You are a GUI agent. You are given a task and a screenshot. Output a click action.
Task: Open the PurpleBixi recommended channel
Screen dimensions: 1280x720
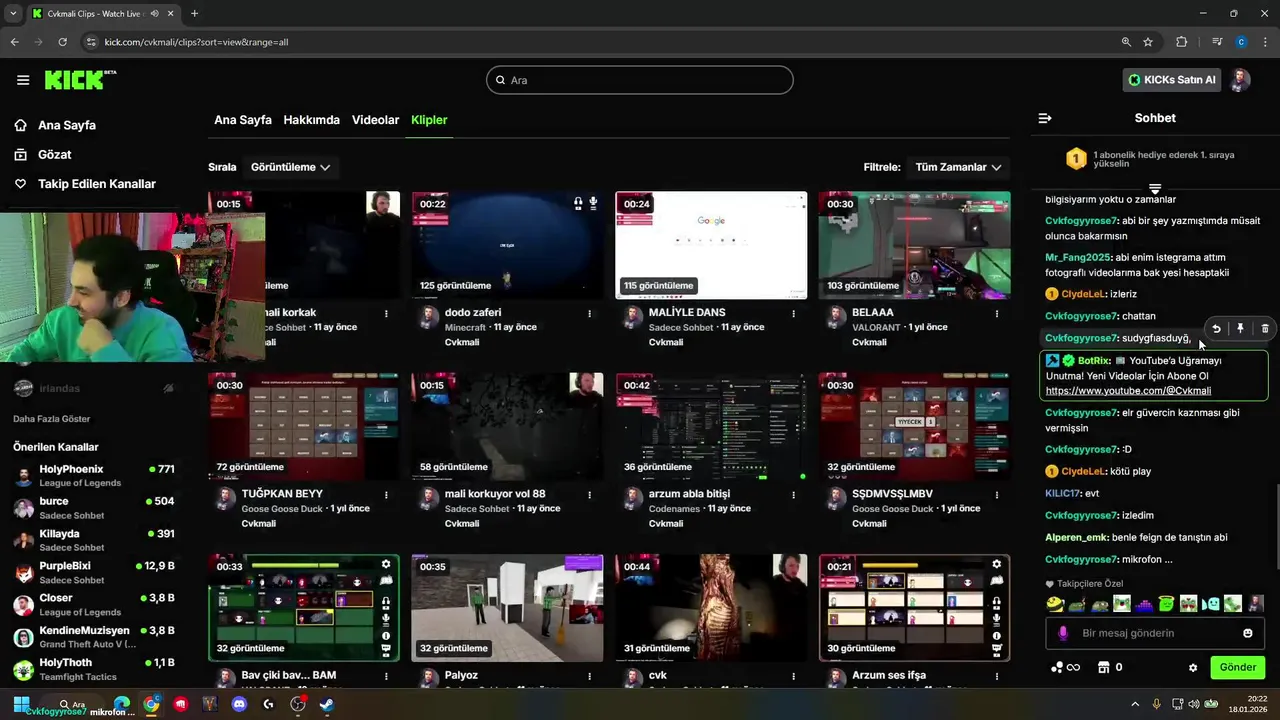[x=95, y=572]
